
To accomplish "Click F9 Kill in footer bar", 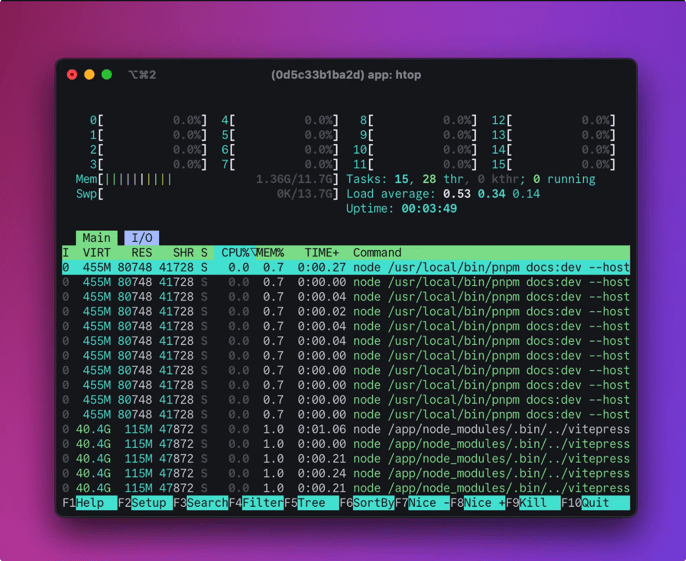I will (x=533, y=503).
